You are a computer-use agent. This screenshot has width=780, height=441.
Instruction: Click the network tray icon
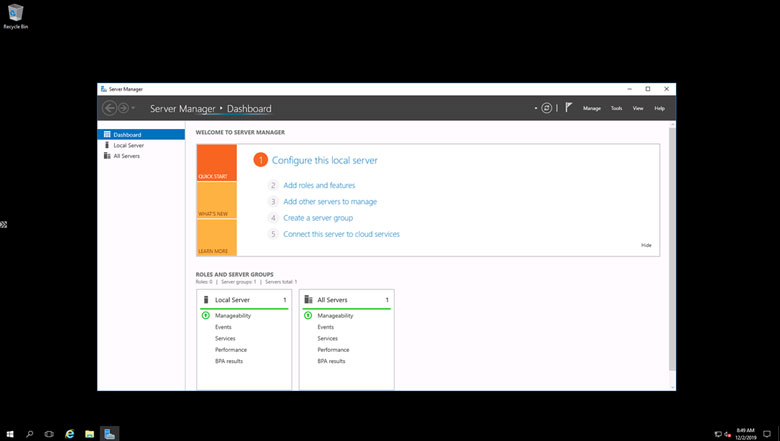[718, 434]
